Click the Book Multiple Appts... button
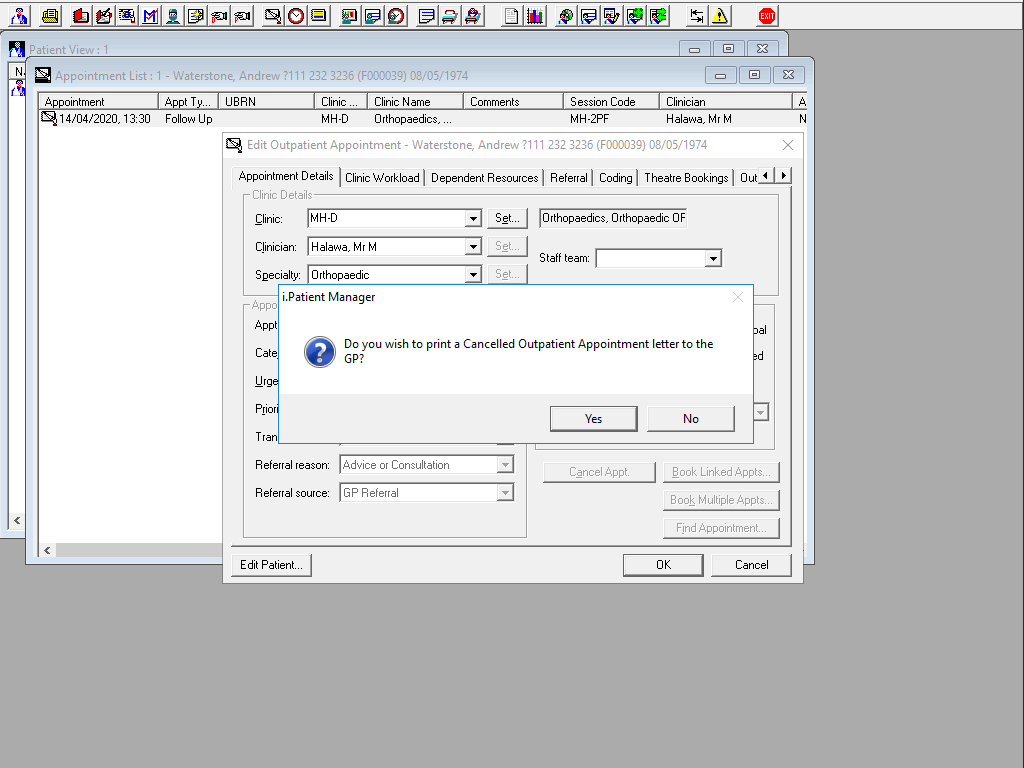Image resolution: width=1024 pixels, height=768 pixels. 721,500
